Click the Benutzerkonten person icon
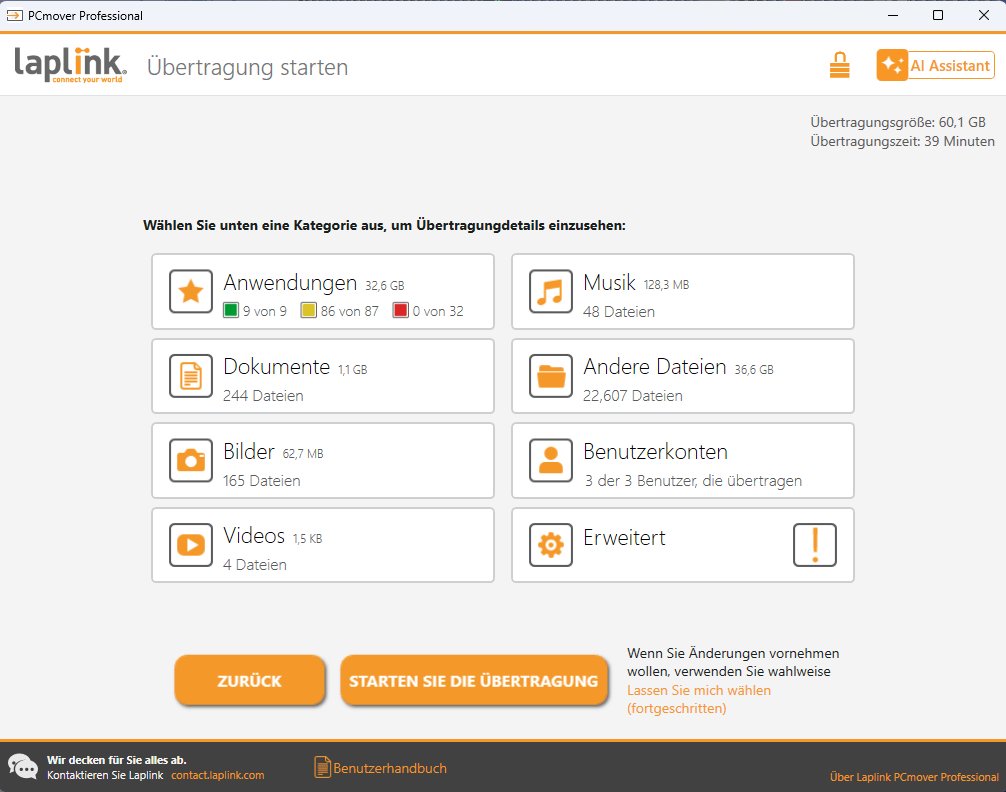Image resolution: width=1006 pixels, height=792 pixels. (550, 460)
